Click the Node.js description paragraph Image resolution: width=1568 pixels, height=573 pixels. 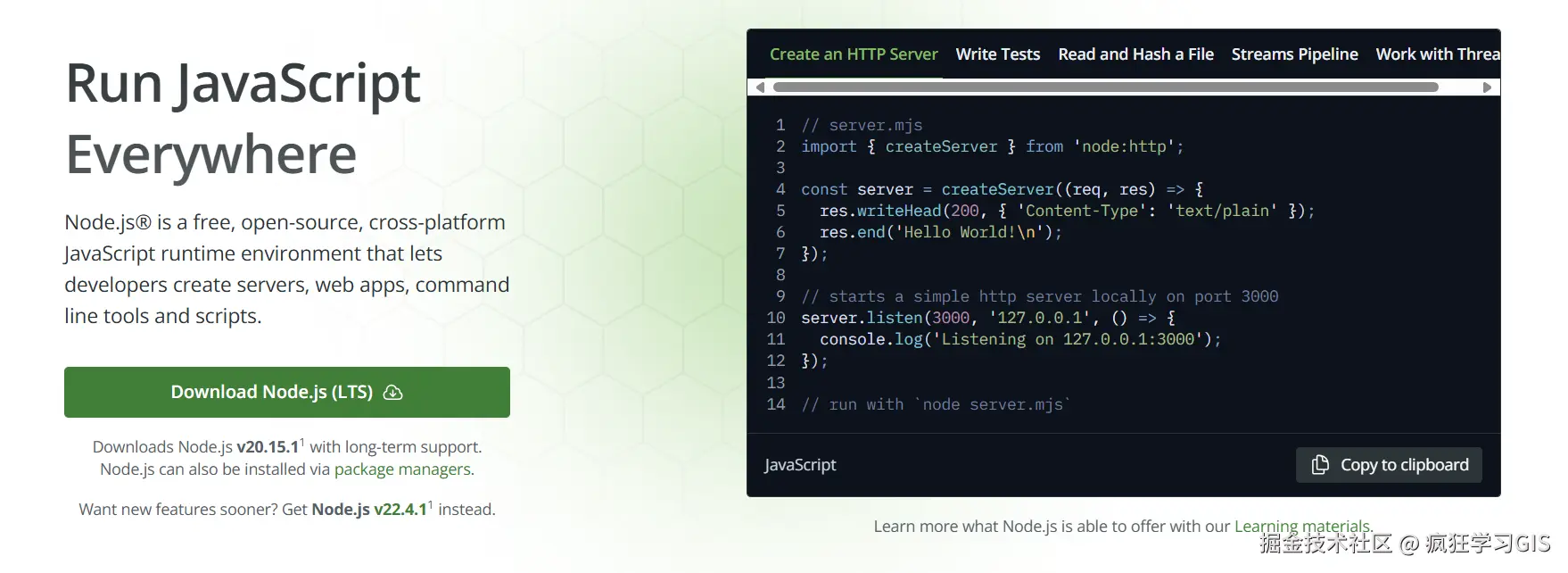[x=286, y=269]
